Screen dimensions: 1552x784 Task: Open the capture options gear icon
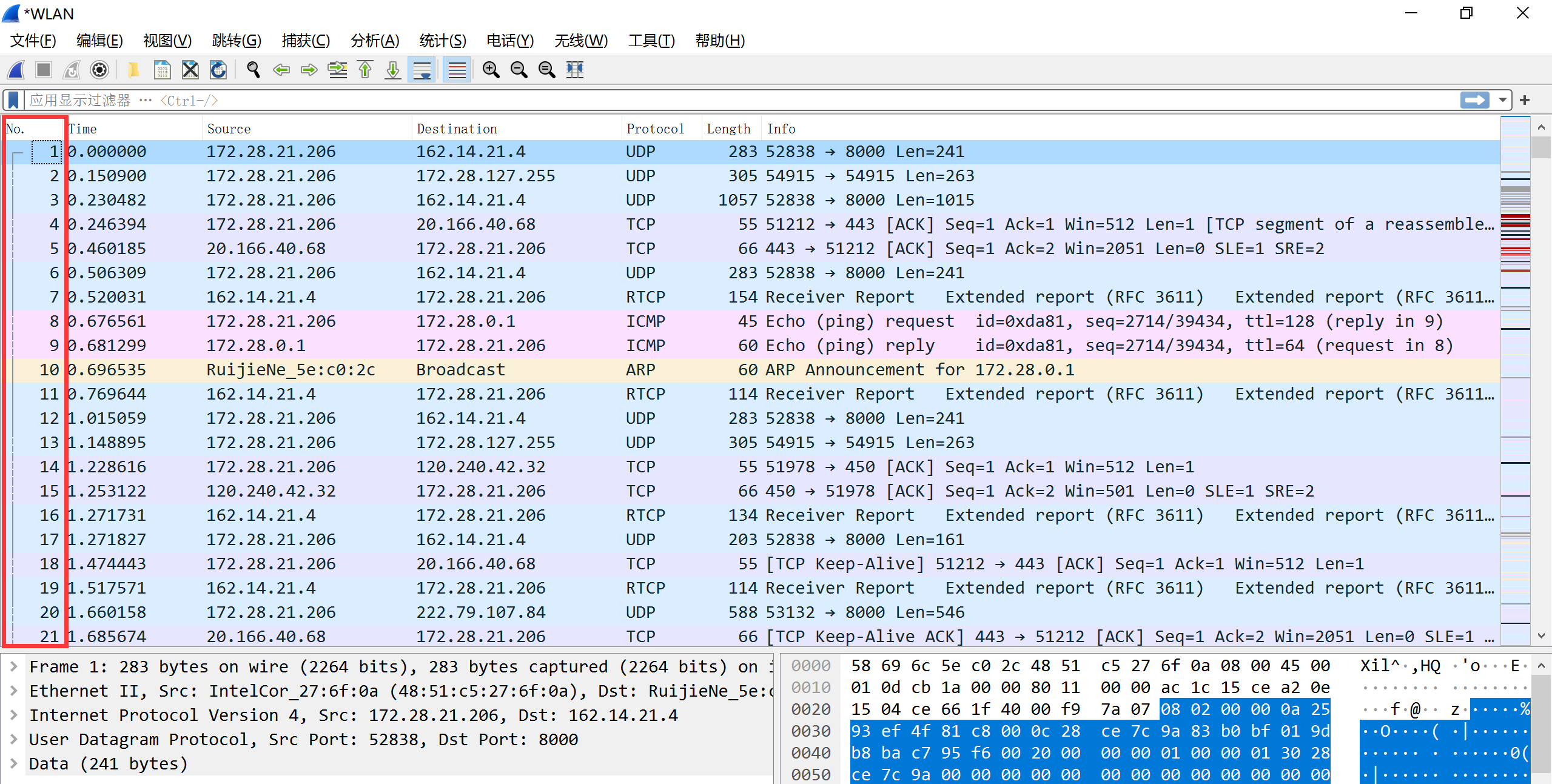[99, 70]
